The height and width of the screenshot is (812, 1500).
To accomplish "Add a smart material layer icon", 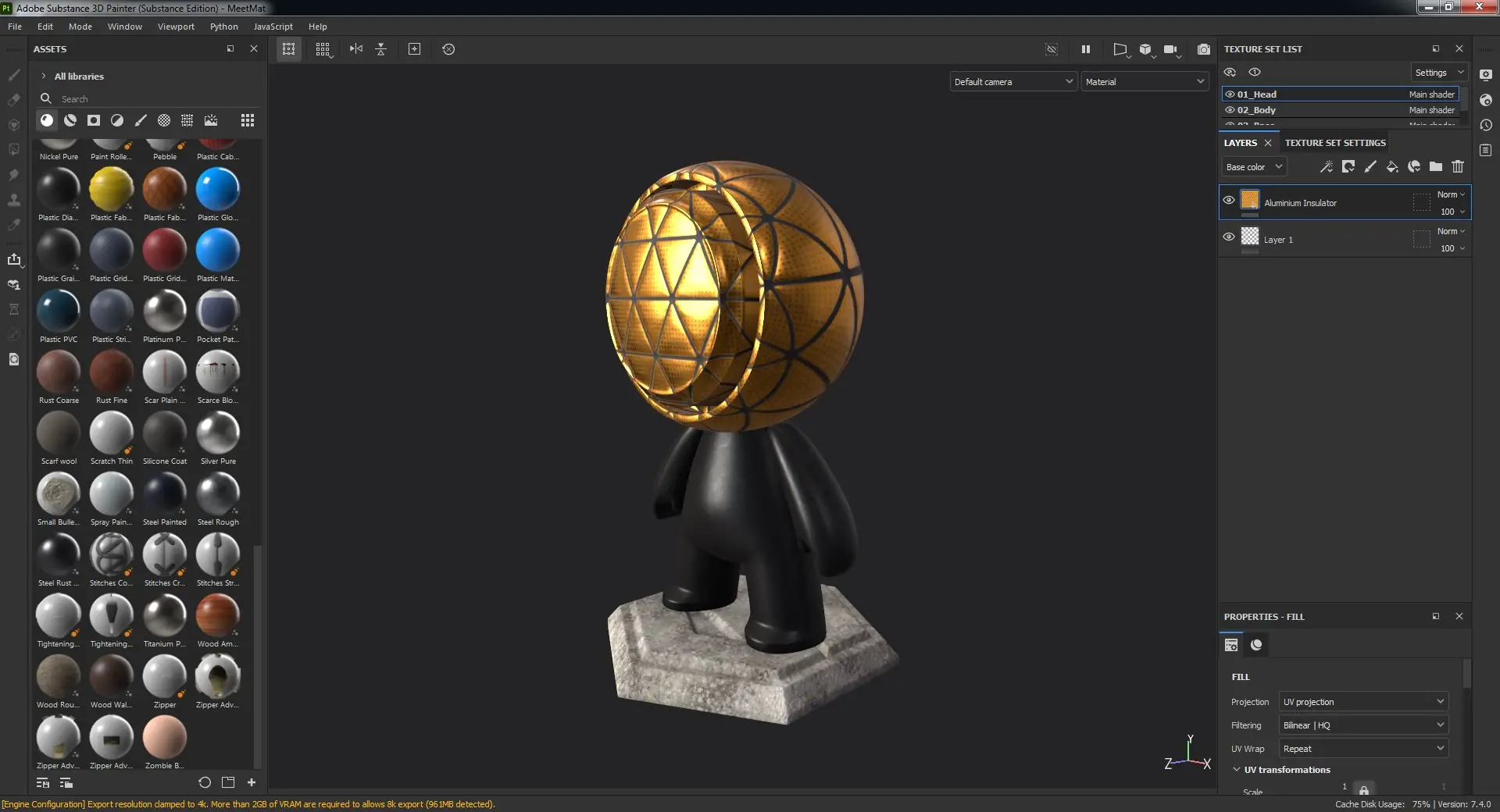I will click(1414, 166).
